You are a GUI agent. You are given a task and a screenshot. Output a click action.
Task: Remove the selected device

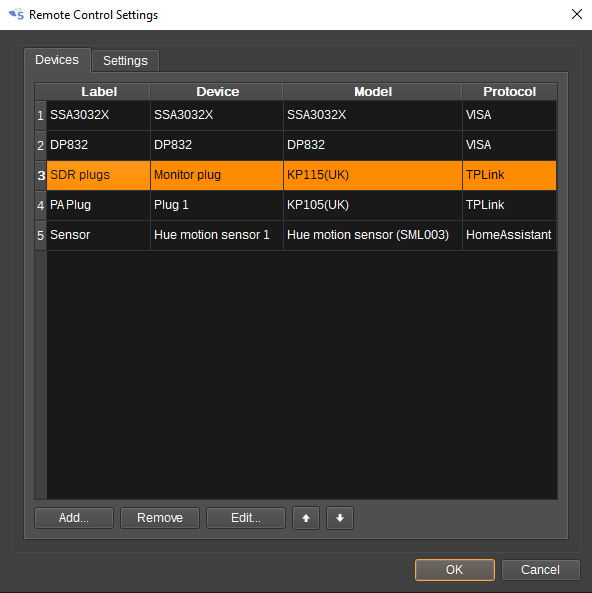pos(160,518)
